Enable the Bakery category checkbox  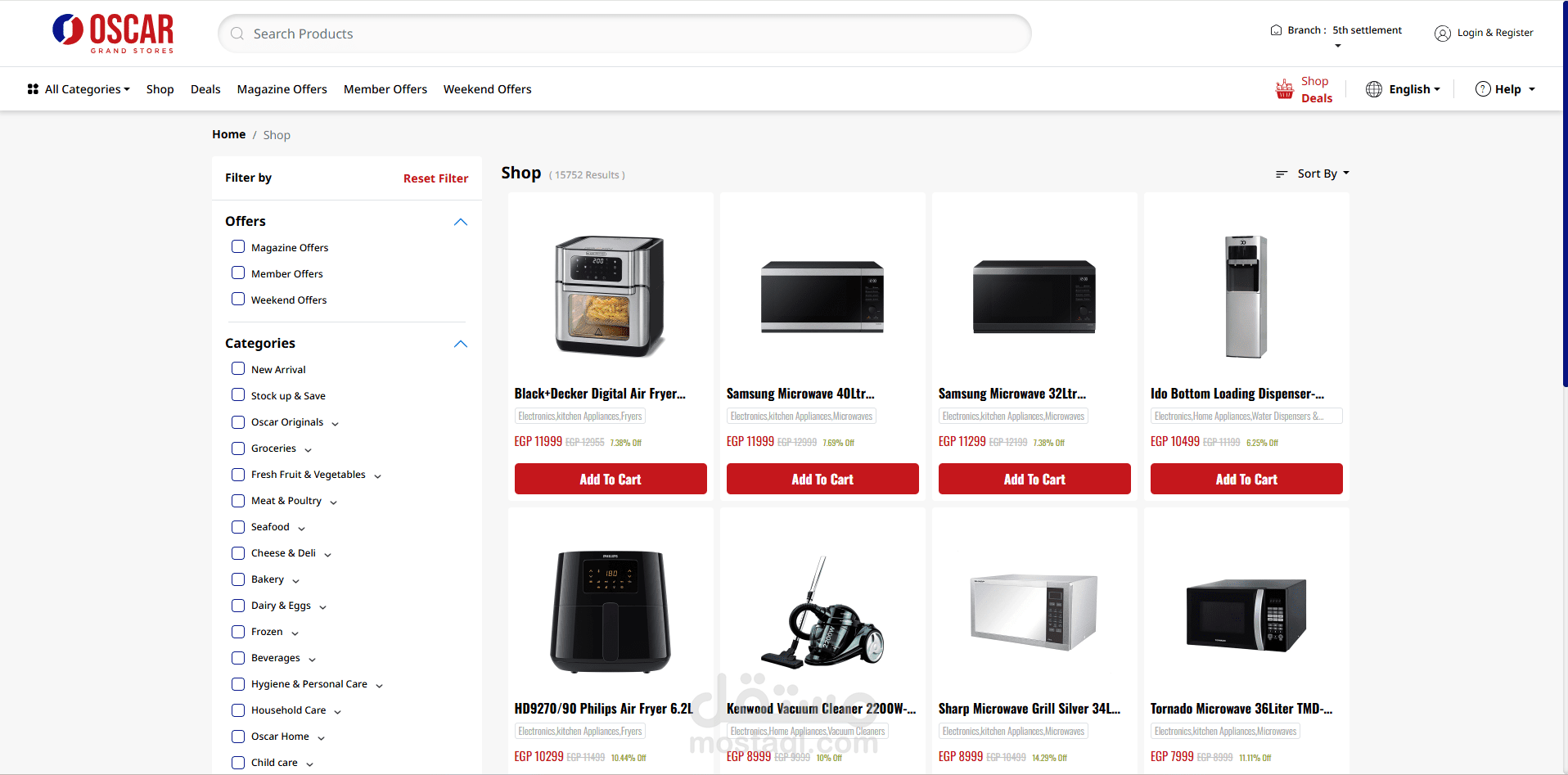[238, 579]
